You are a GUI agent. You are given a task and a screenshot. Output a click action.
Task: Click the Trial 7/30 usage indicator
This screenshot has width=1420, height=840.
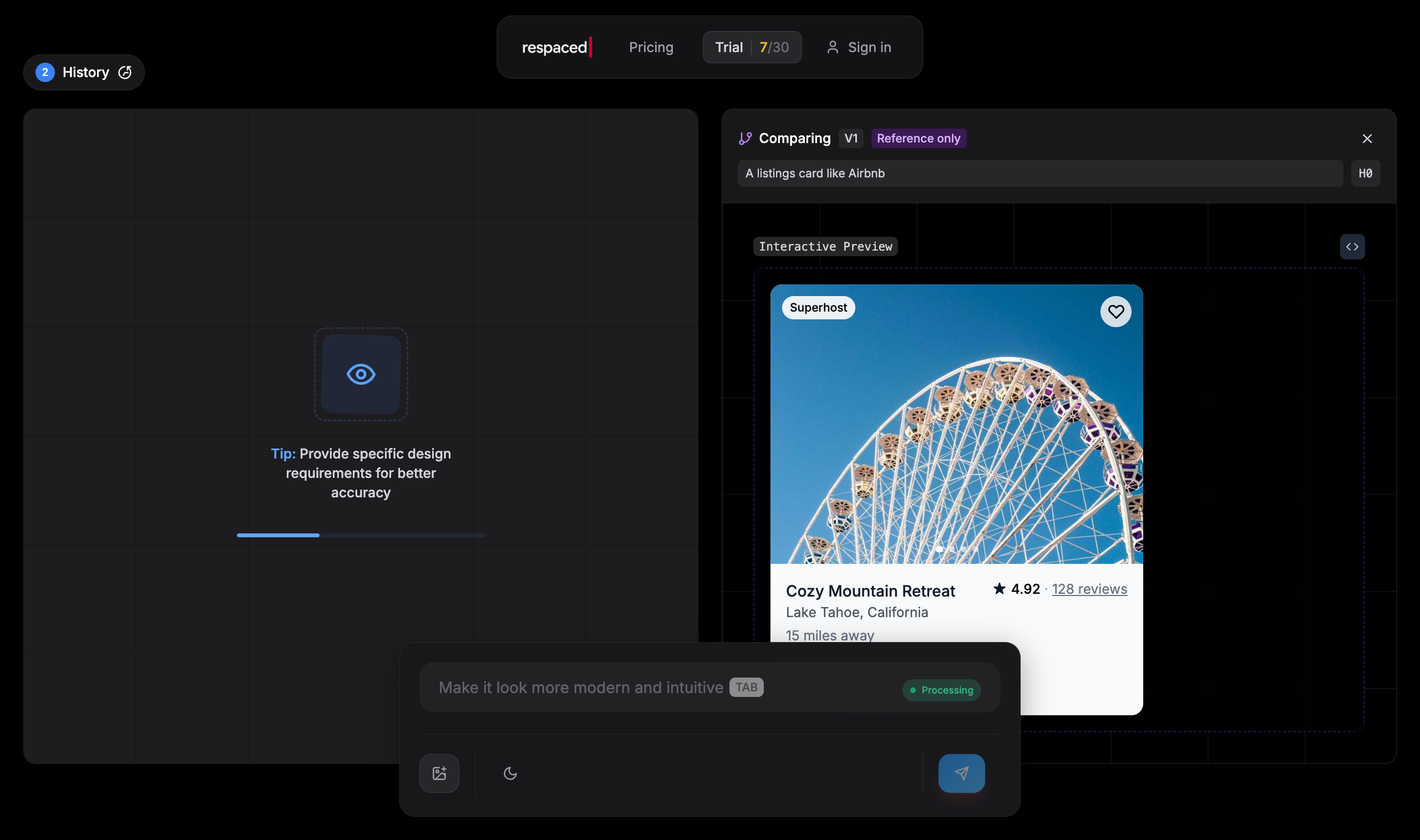tap(752, 48)
